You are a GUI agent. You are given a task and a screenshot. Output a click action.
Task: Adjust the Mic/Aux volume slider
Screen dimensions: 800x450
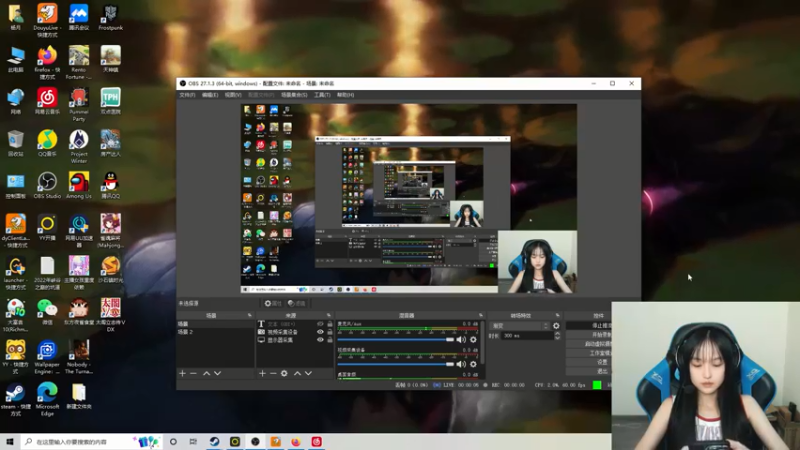pyautogui.click(x=395, y=340)
